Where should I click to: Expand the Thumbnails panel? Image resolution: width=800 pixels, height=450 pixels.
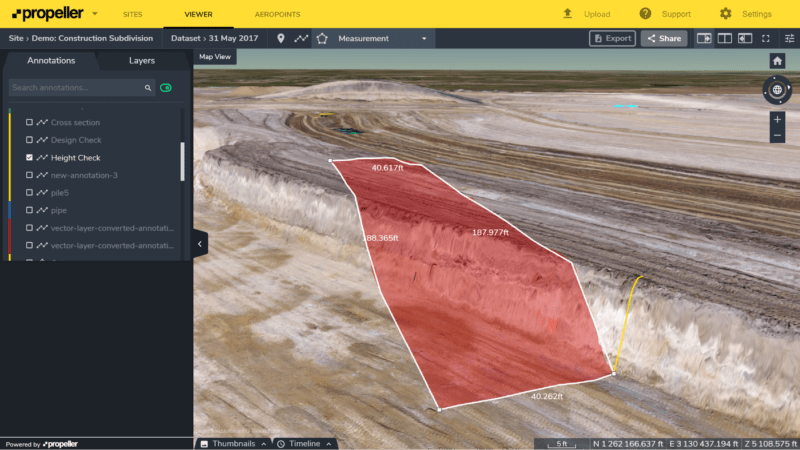pyautogui.click(x=234, y=443)
